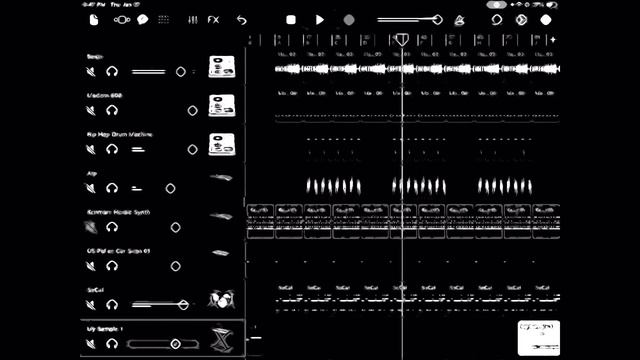The width and height of the screenshot is (640, 360).
Task: Solo the Modern 808 track with headphones
Action: click(112, 110)
